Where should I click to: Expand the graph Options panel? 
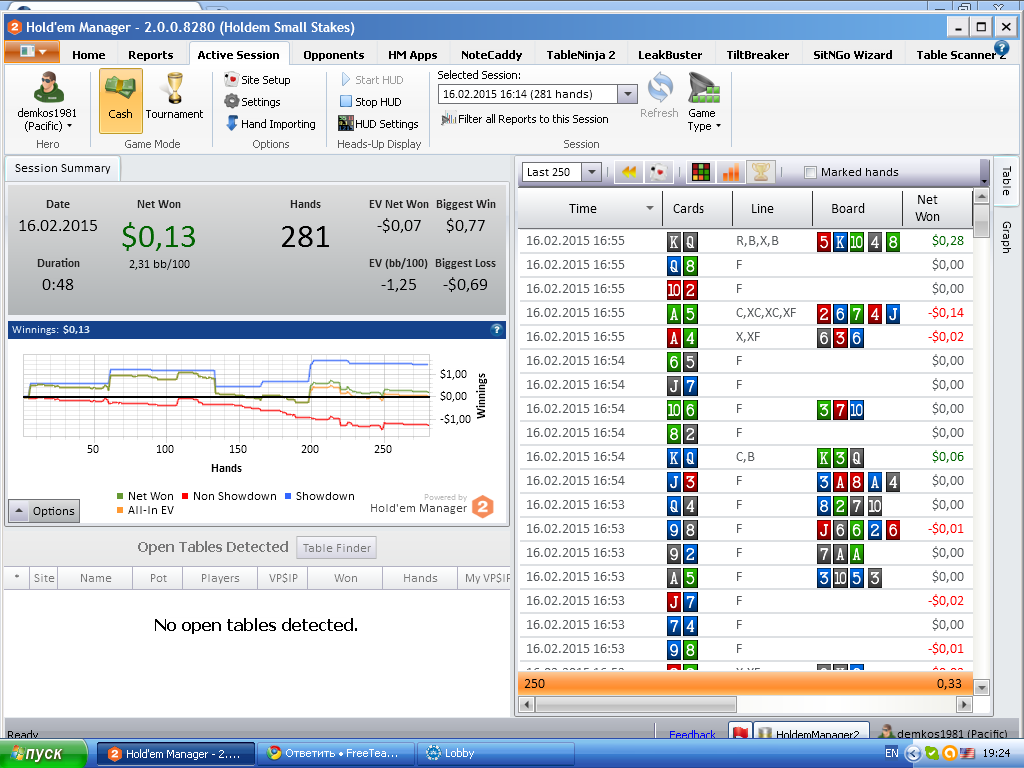tap(44, 511)
